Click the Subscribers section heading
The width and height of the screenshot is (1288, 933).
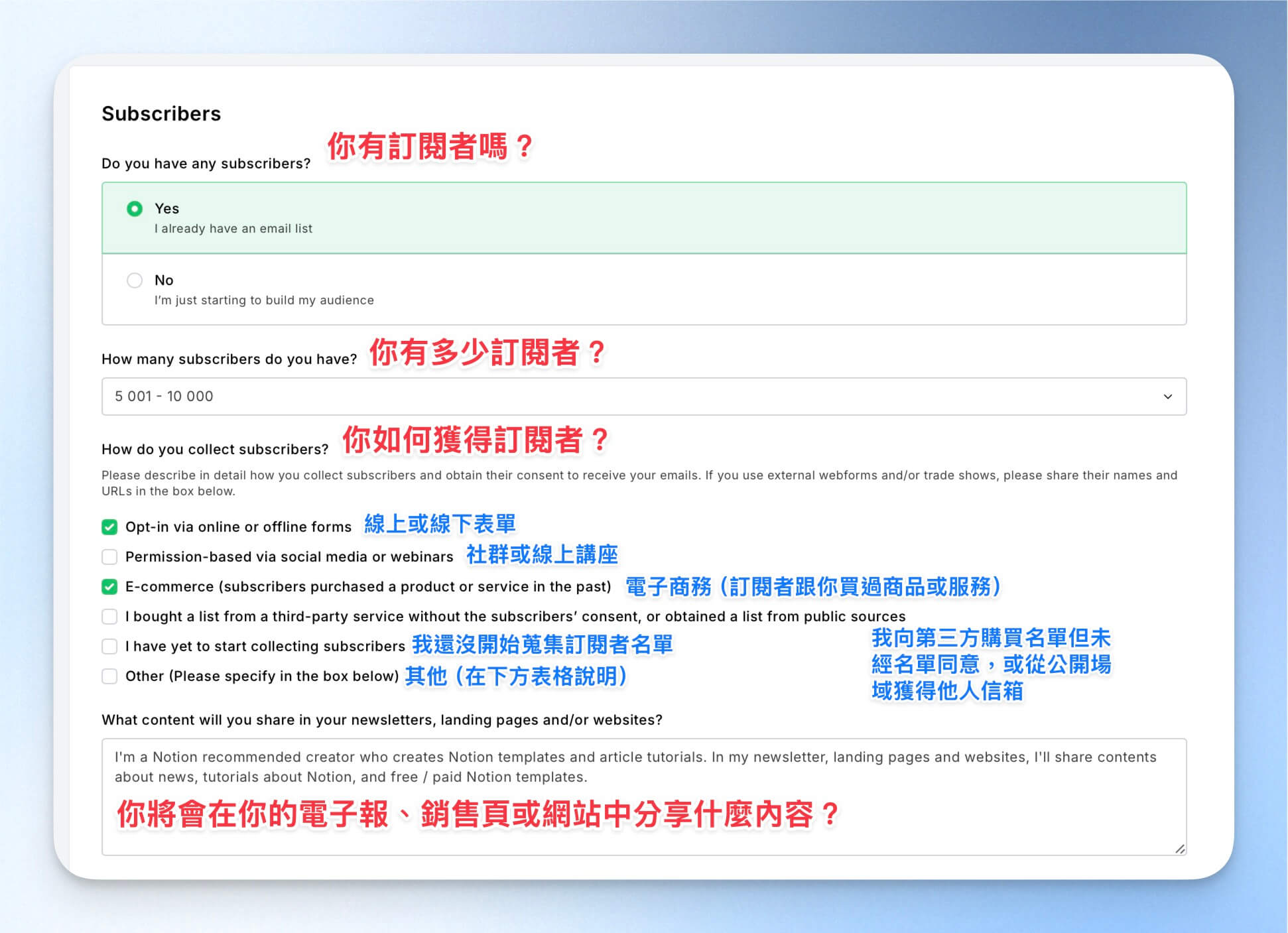pos(161,114)
